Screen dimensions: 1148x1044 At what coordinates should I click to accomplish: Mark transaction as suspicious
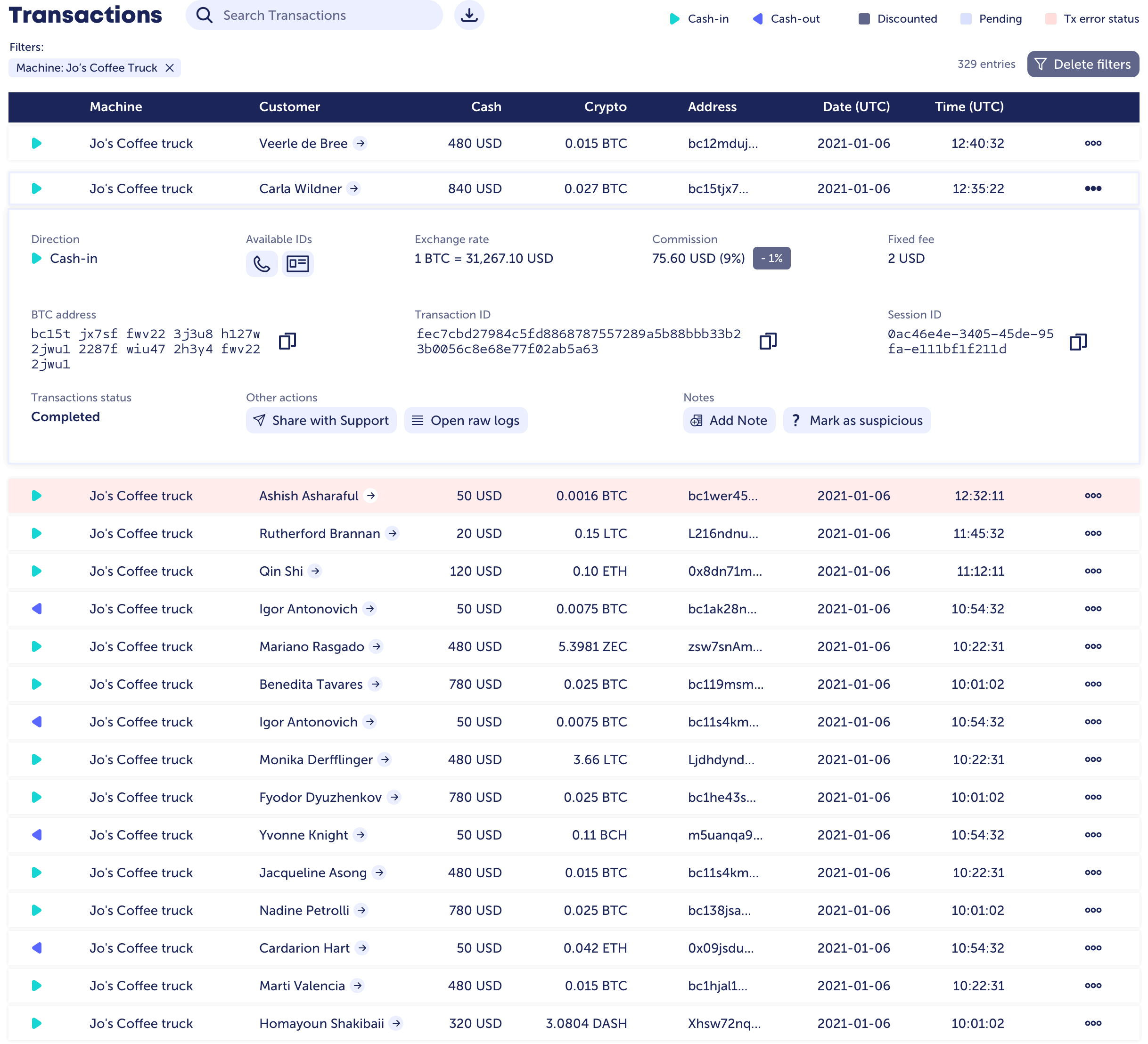[856, 420]
